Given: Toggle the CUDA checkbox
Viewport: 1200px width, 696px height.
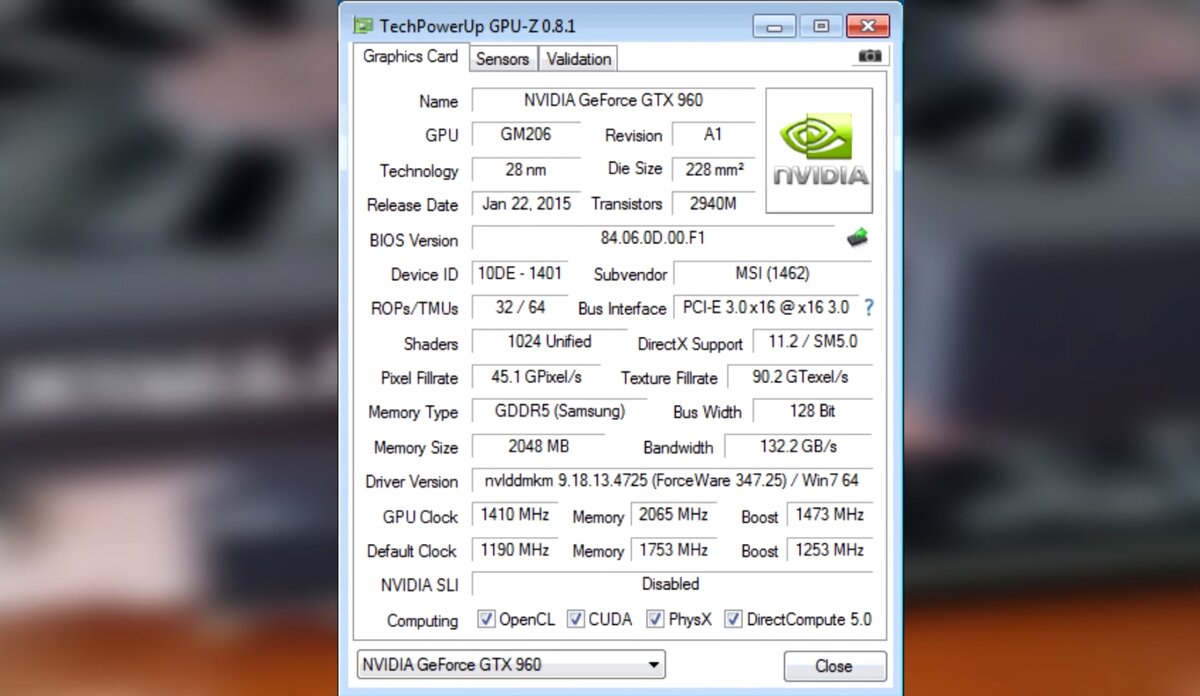Looking at the screenshot, I should point(576,619).
